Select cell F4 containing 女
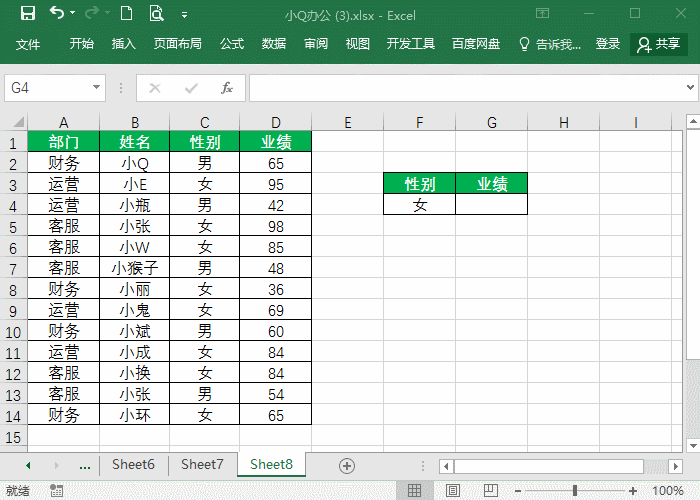 pos(420,204)
